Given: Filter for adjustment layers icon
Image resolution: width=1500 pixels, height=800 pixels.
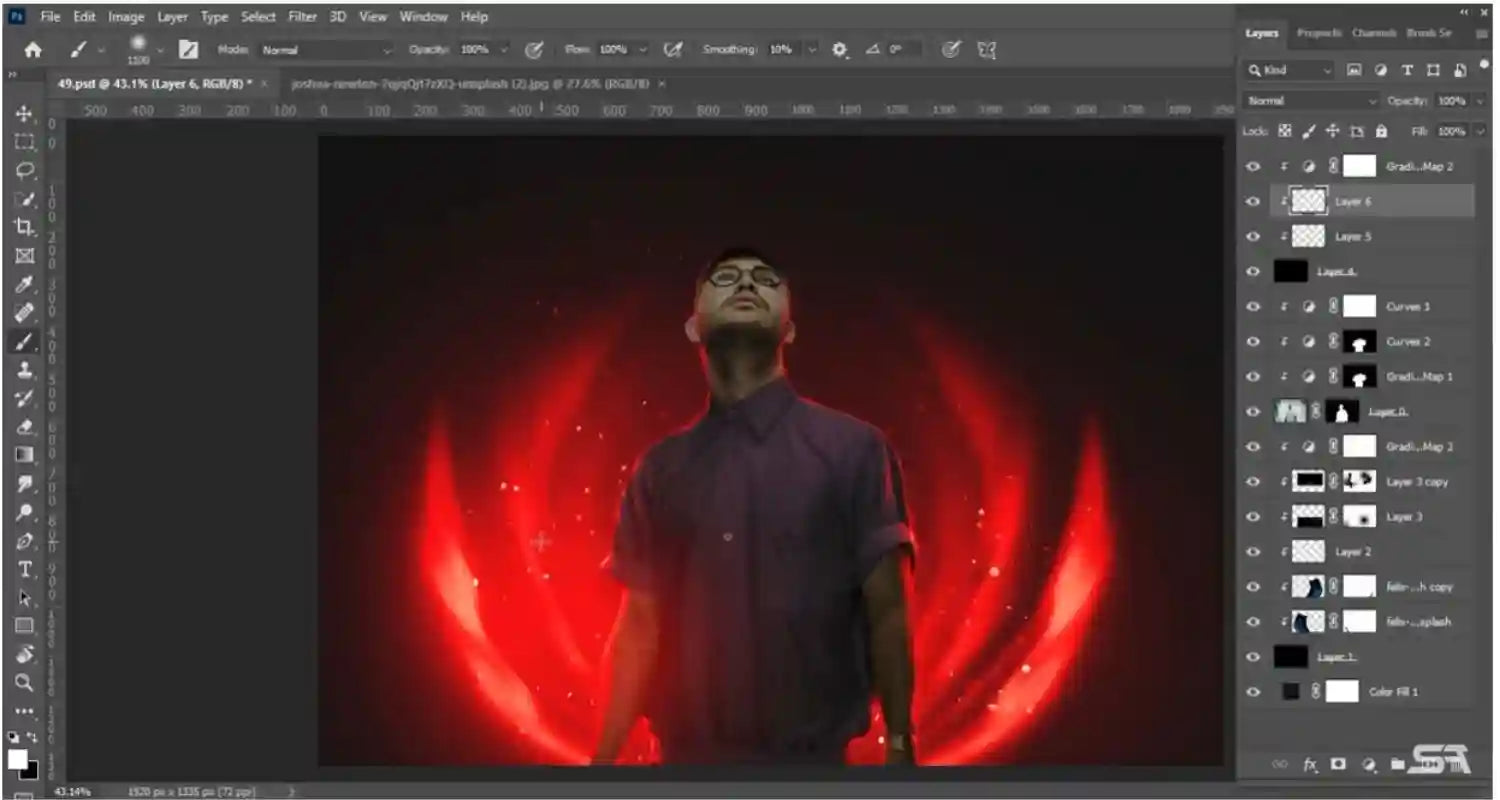Looking at the screenshot, I should [x=1380, y=70].
